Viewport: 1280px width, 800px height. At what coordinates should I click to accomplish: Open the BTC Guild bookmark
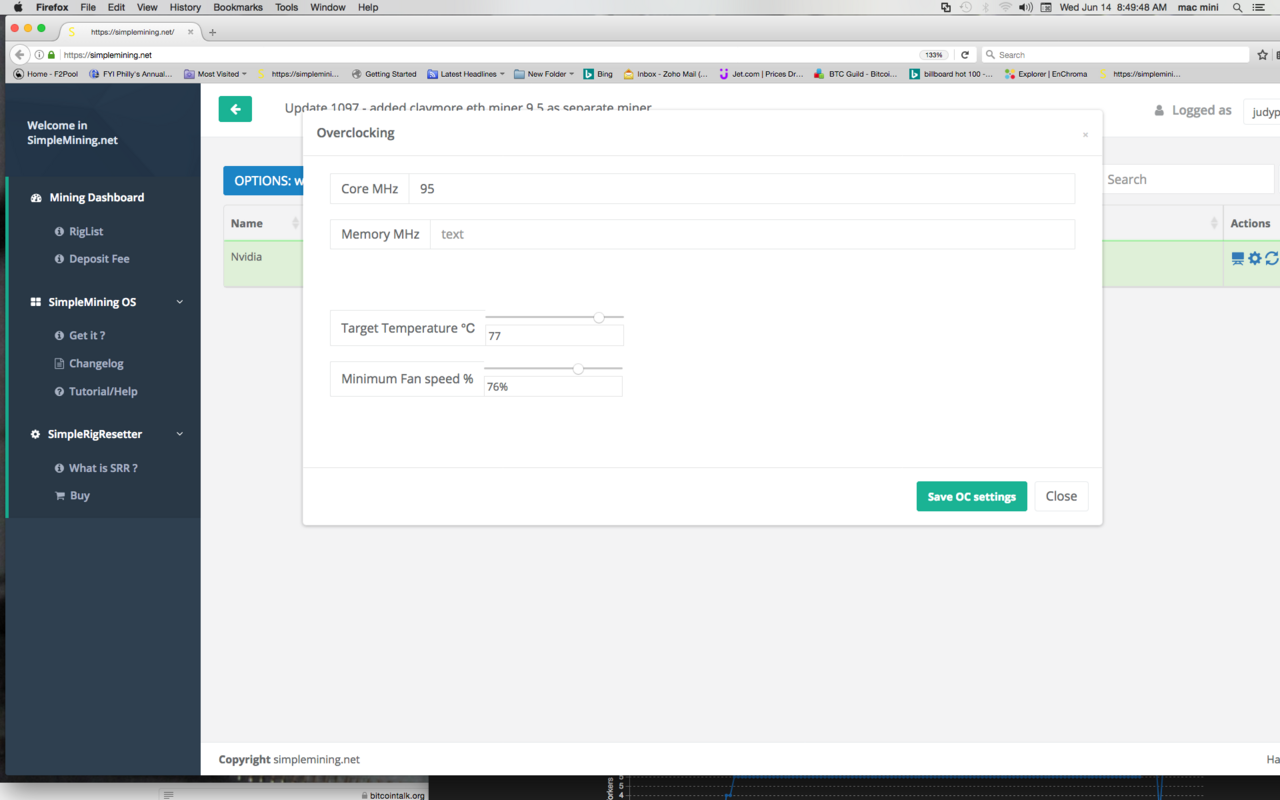[x=856, y=74]
